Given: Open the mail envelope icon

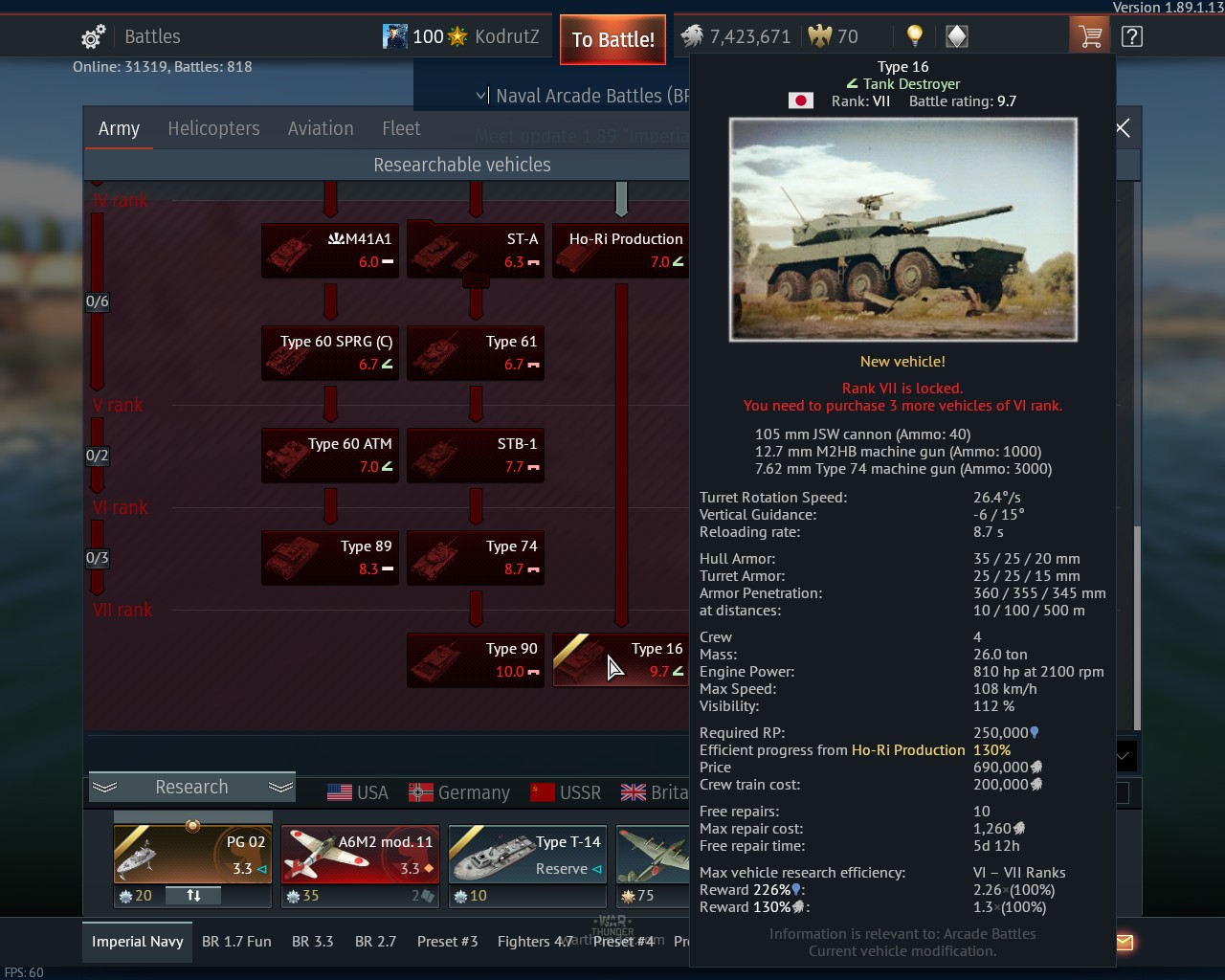Looking at the screenshot, I should [1125, 943].
